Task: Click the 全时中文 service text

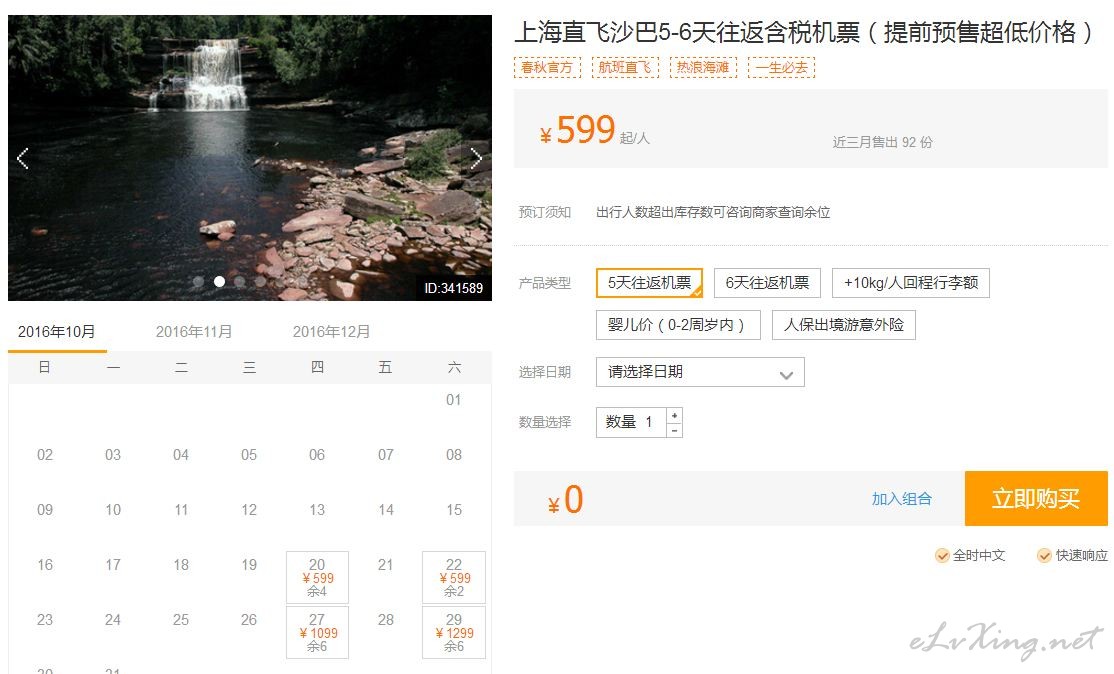Action: pyautogui.click(x=979, y=555)
